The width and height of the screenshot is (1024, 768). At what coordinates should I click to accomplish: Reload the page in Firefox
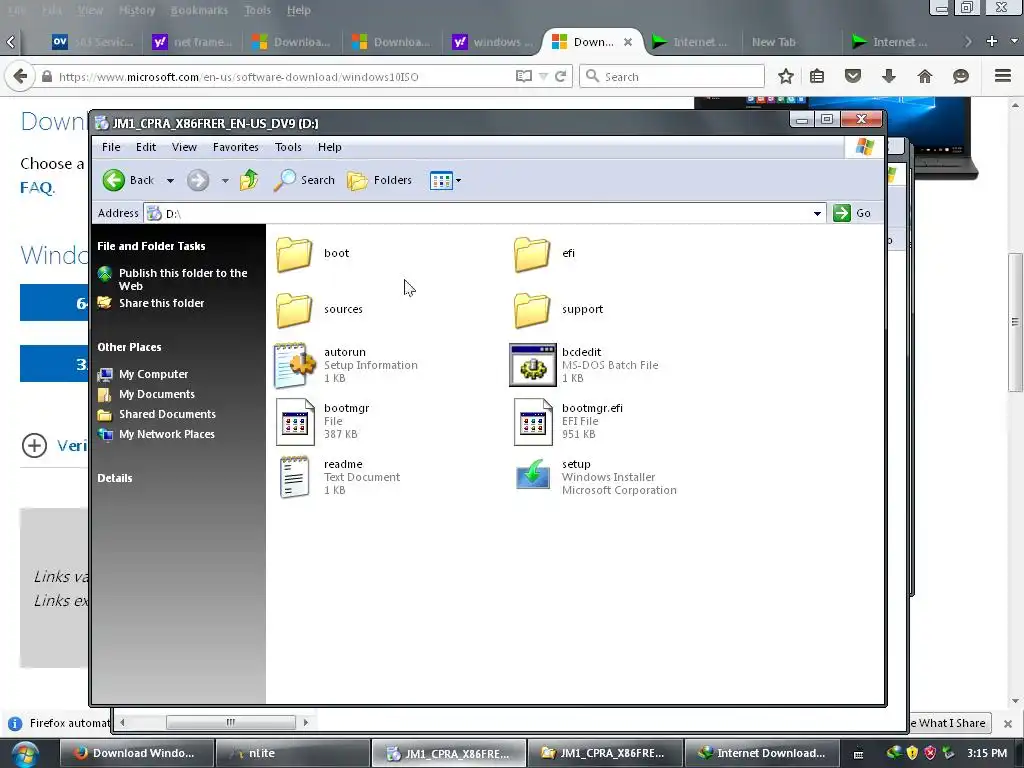point(560,76)
